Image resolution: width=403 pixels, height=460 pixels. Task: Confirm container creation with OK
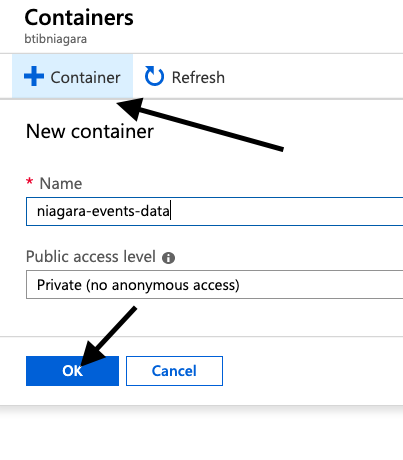coord(72,371)
